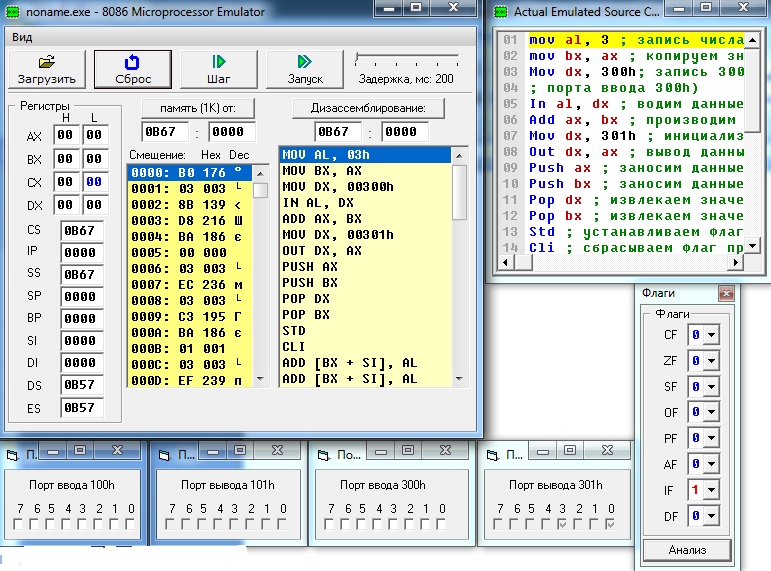Click the Дизассемблирование: button
The height and width of the screenshot is (571, 771).
[368, 108]
